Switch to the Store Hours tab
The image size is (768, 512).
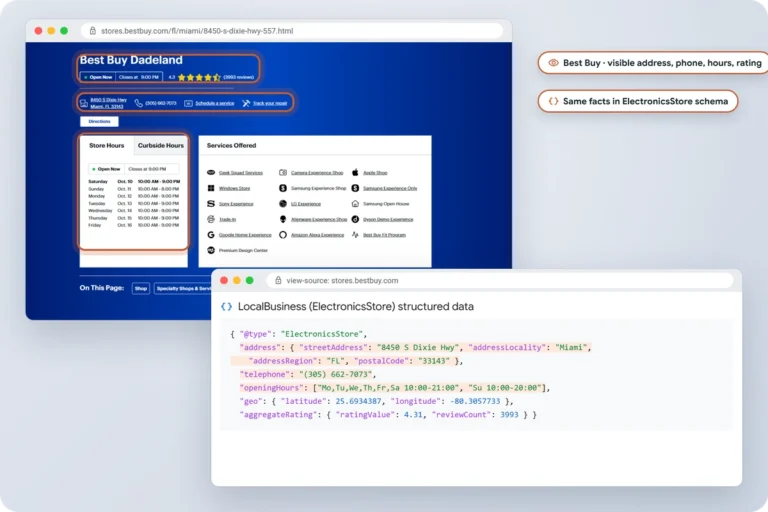[x=107, y=146]
